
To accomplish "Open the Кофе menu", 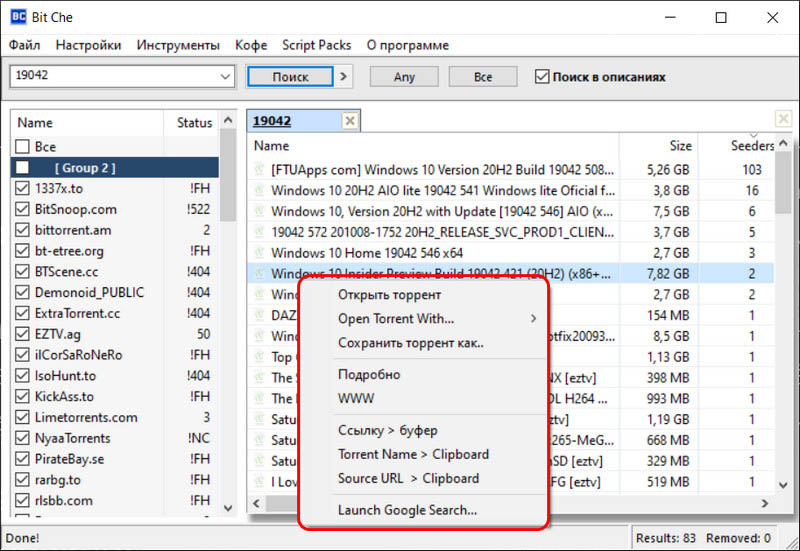I will 251,45.
